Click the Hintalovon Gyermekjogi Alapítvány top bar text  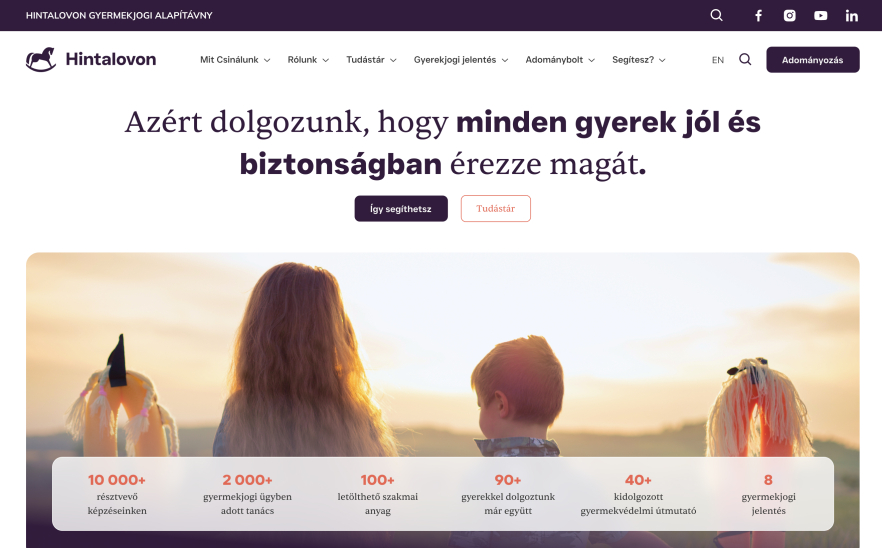119,15
